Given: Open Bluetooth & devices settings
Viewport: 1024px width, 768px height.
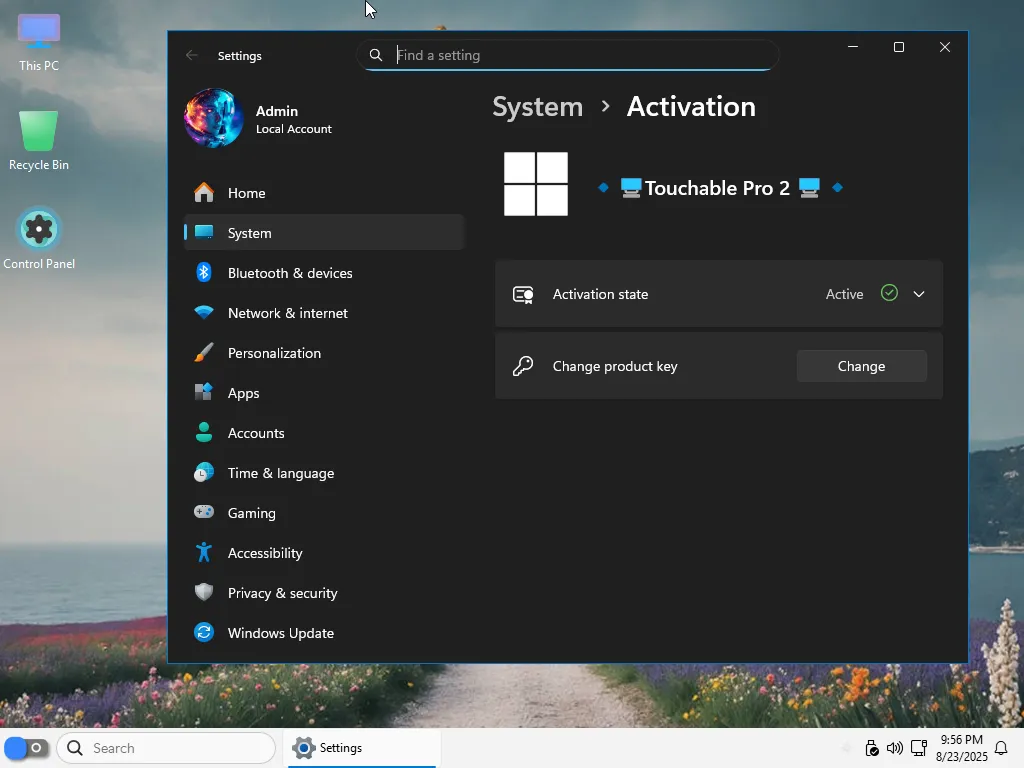Looking at the screenshot, I should coord(324,273).
